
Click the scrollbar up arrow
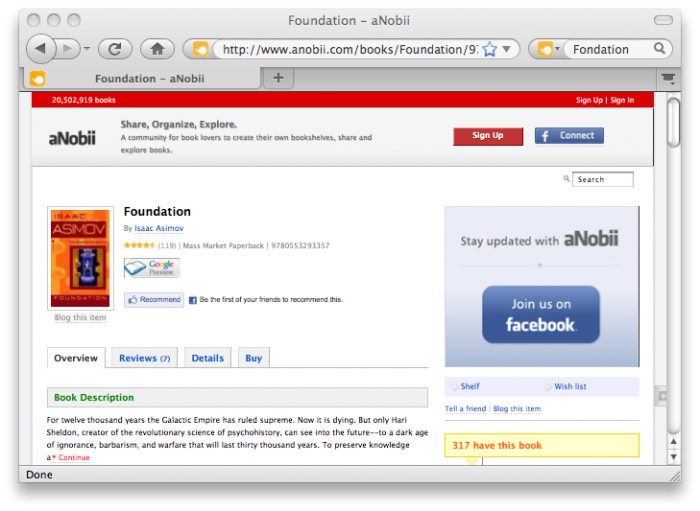click(674, 441)
